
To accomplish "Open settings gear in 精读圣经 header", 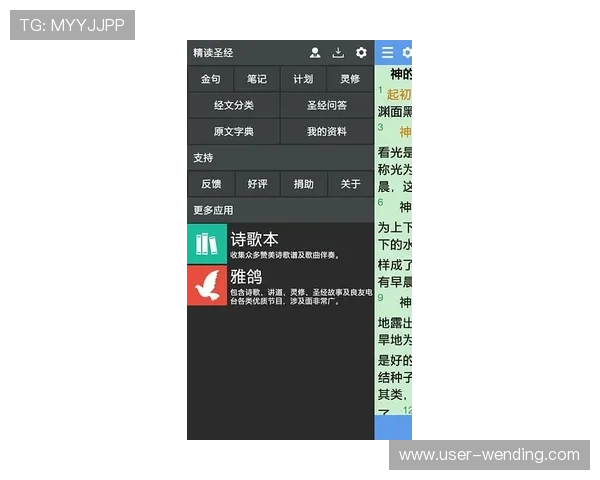I will tap(361, 52).
